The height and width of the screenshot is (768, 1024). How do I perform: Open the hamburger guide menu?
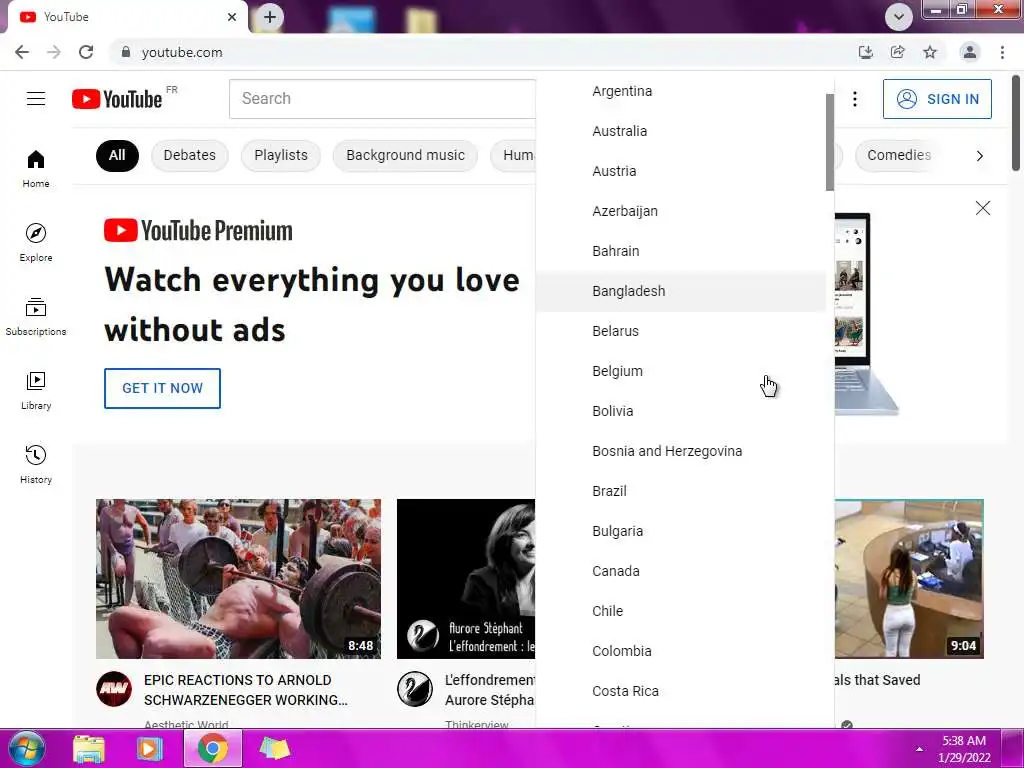(x=36, y=99)
